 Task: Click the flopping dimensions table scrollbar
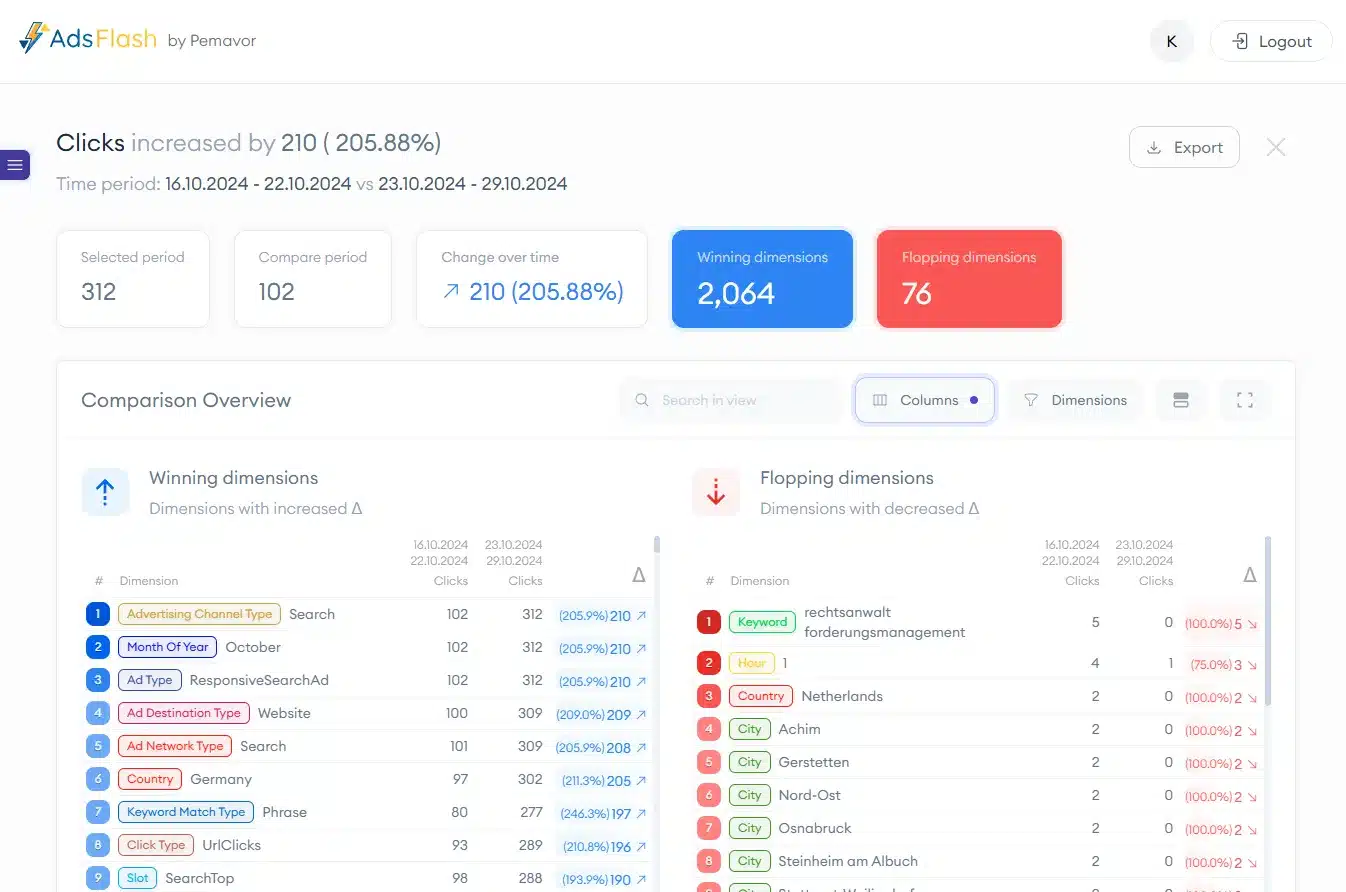click(1267, 620)
